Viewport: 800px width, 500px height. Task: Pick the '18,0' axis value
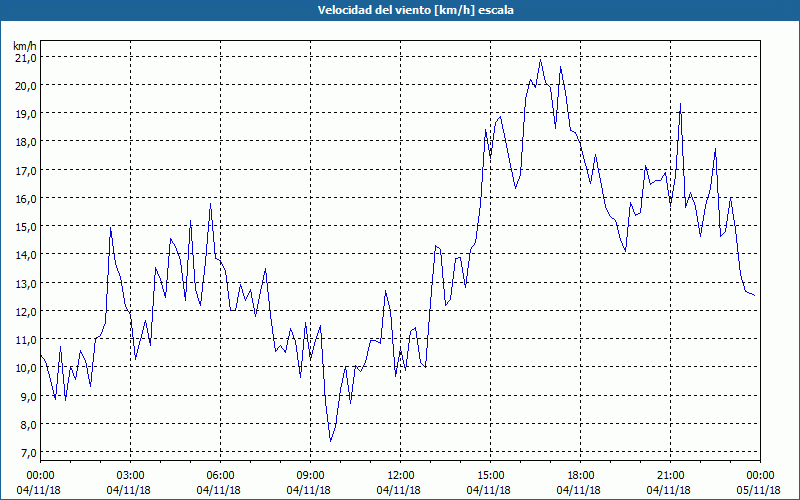pos(26,142)
